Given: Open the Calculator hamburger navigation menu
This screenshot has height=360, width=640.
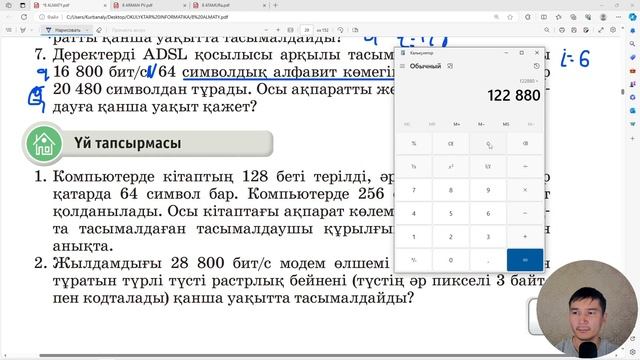Looking at the screenshot, I should (x=402, y=66).
